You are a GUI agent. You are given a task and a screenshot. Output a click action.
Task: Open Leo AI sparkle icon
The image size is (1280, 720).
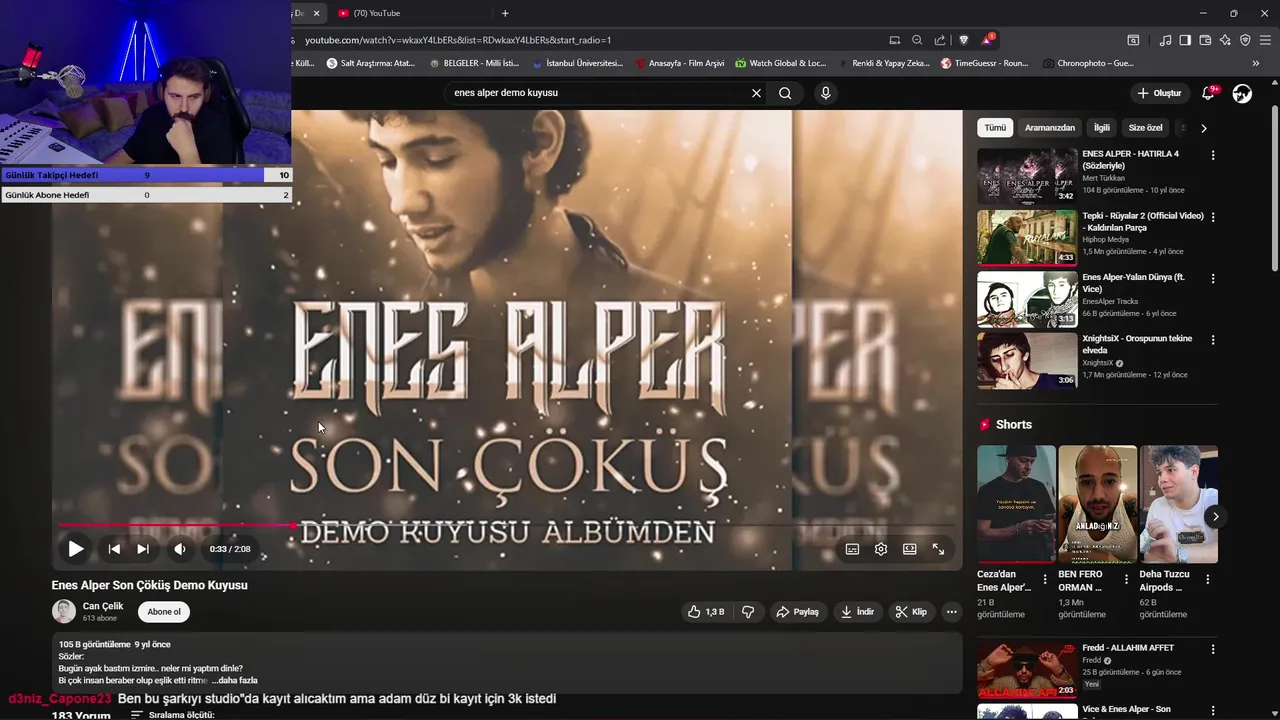click(x=1225, y=40)
